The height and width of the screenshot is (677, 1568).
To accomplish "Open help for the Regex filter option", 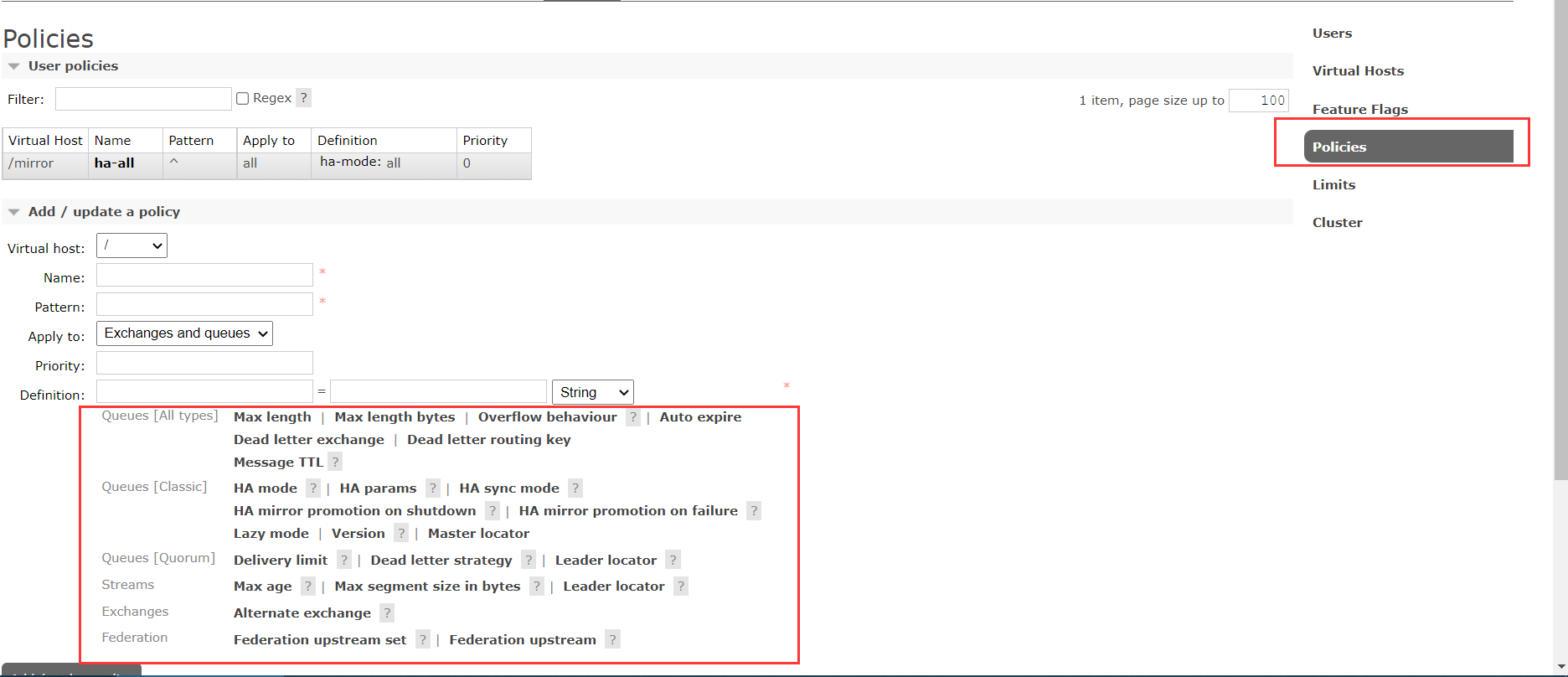I will click(x=304, y=98).
